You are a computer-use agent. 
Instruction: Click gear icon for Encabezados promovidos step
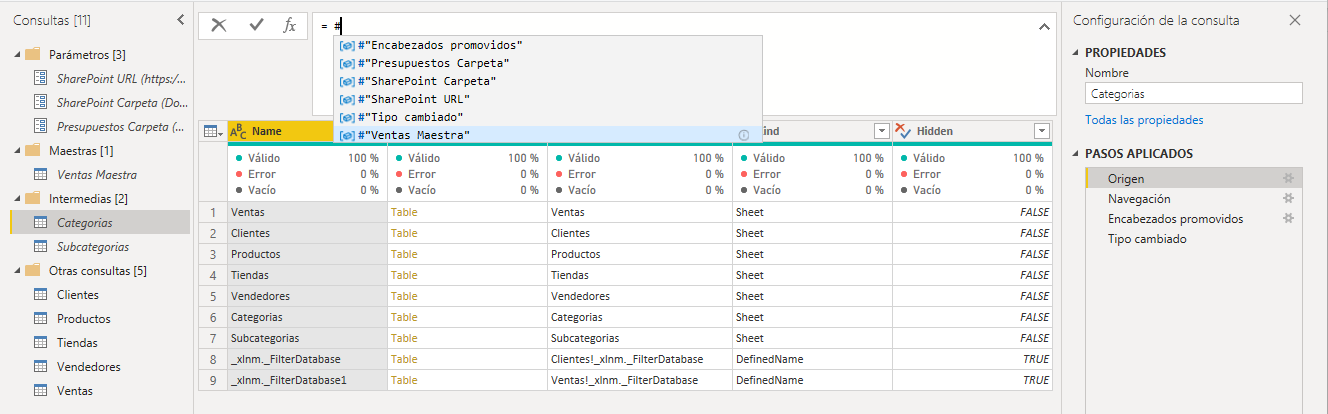(x=1288, y=219)
